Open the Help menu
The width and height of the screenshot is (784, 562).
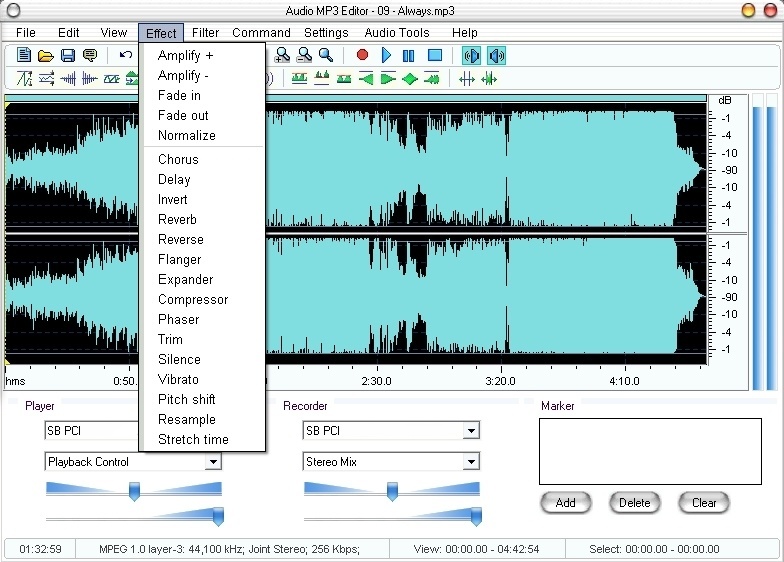tap(464, 32)
